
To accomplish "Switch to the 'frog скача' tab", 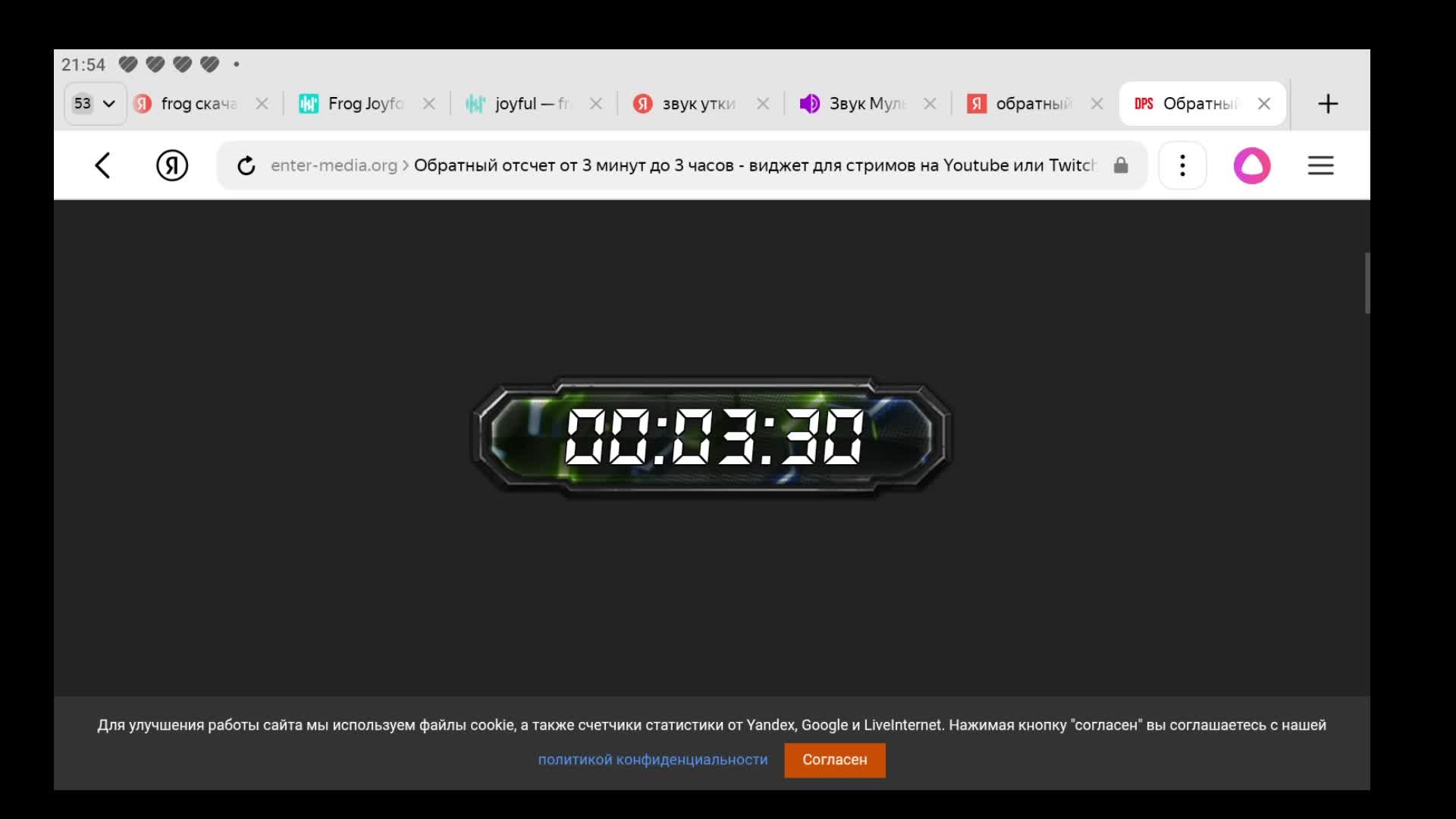I will [x=197, y=104].
